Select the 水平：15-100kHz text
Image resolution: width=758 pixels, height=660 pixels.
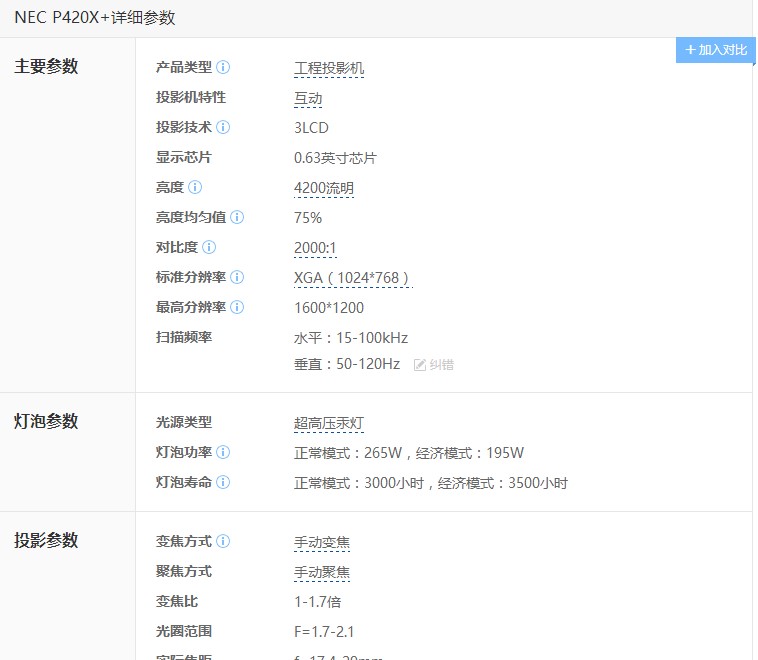pos(351,337)
